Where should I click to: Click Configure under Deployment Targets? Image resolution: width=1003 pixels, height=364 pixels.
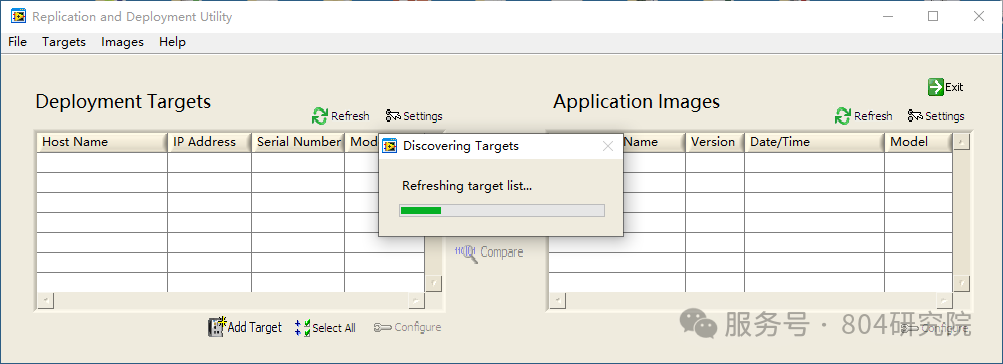click(407, 327)
